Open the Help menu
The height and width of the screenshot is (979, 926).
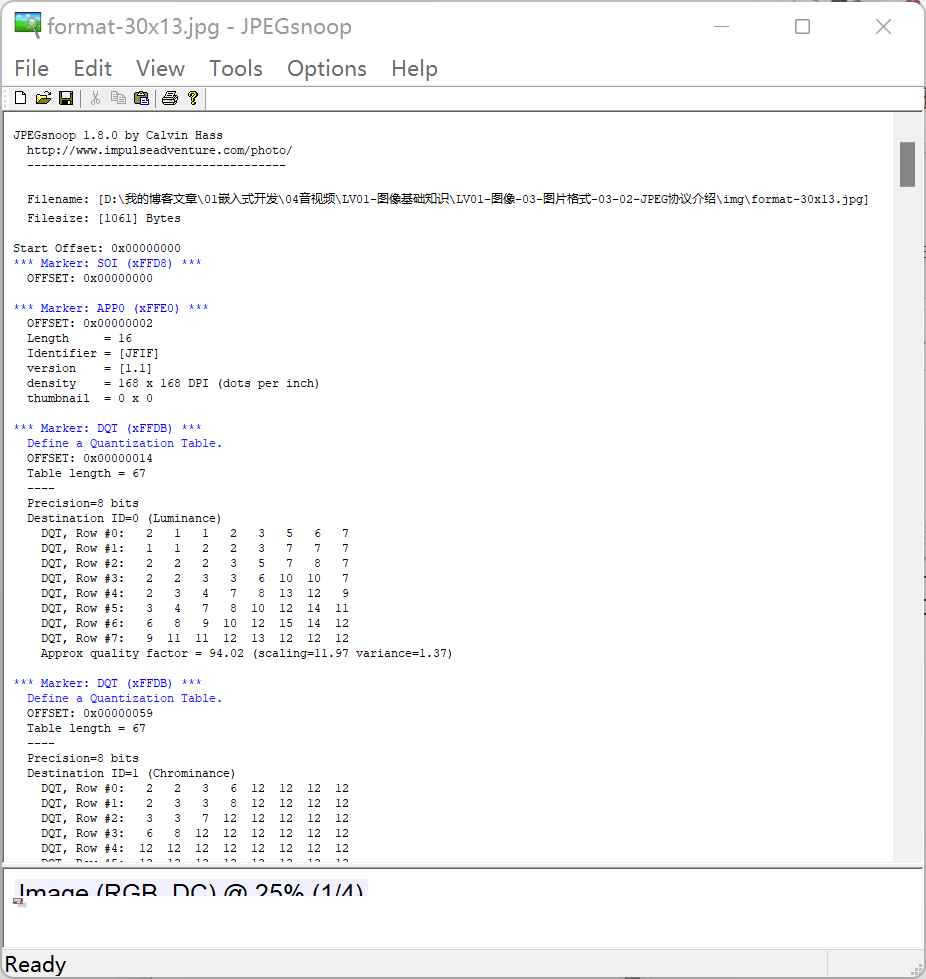point(414,68)
